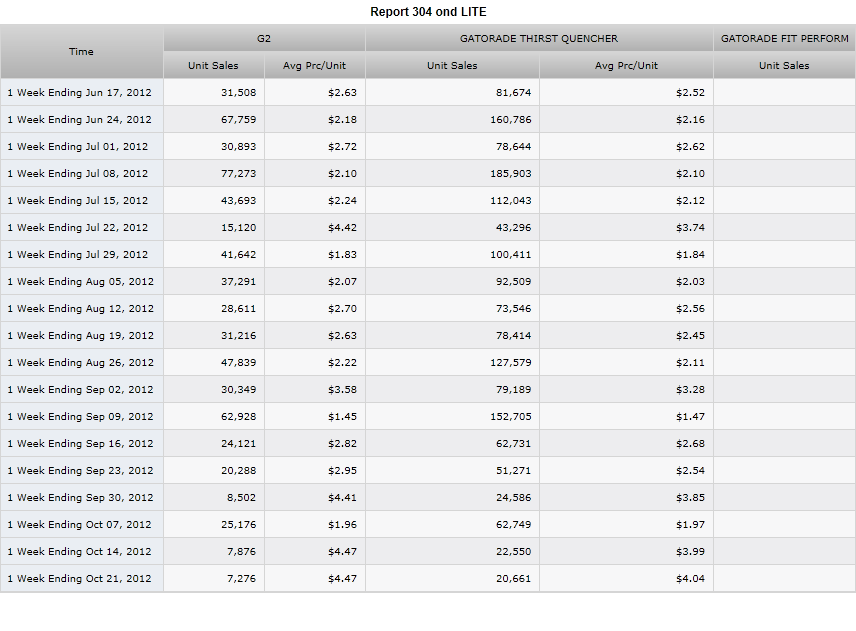The width and height of the screenshot is (856, 631).
Task: Select row '1 Week Ending Jul 22, 2012'
Action: point(428,228)
